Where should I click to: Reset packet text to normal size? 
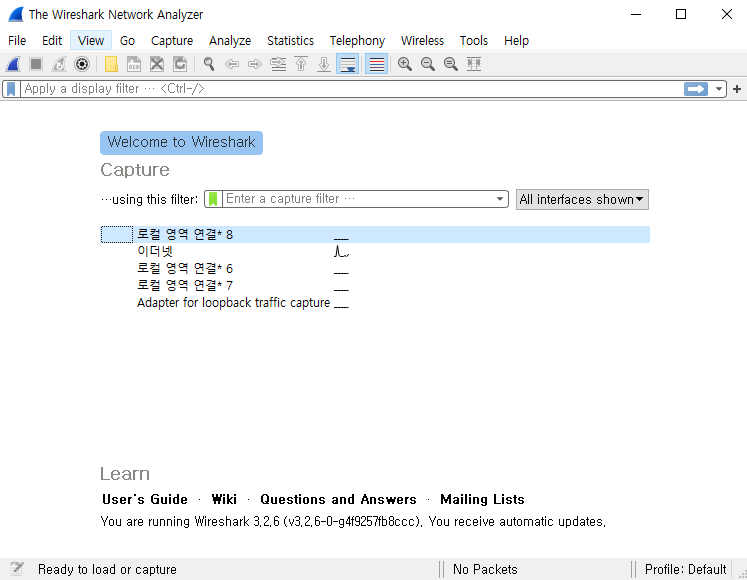click(451, 64)
